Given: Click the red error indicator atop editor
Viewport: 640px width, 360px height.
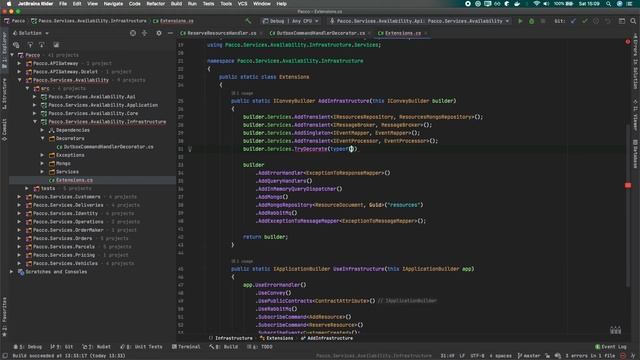Looking at the screenshot, I should (628, 42).
